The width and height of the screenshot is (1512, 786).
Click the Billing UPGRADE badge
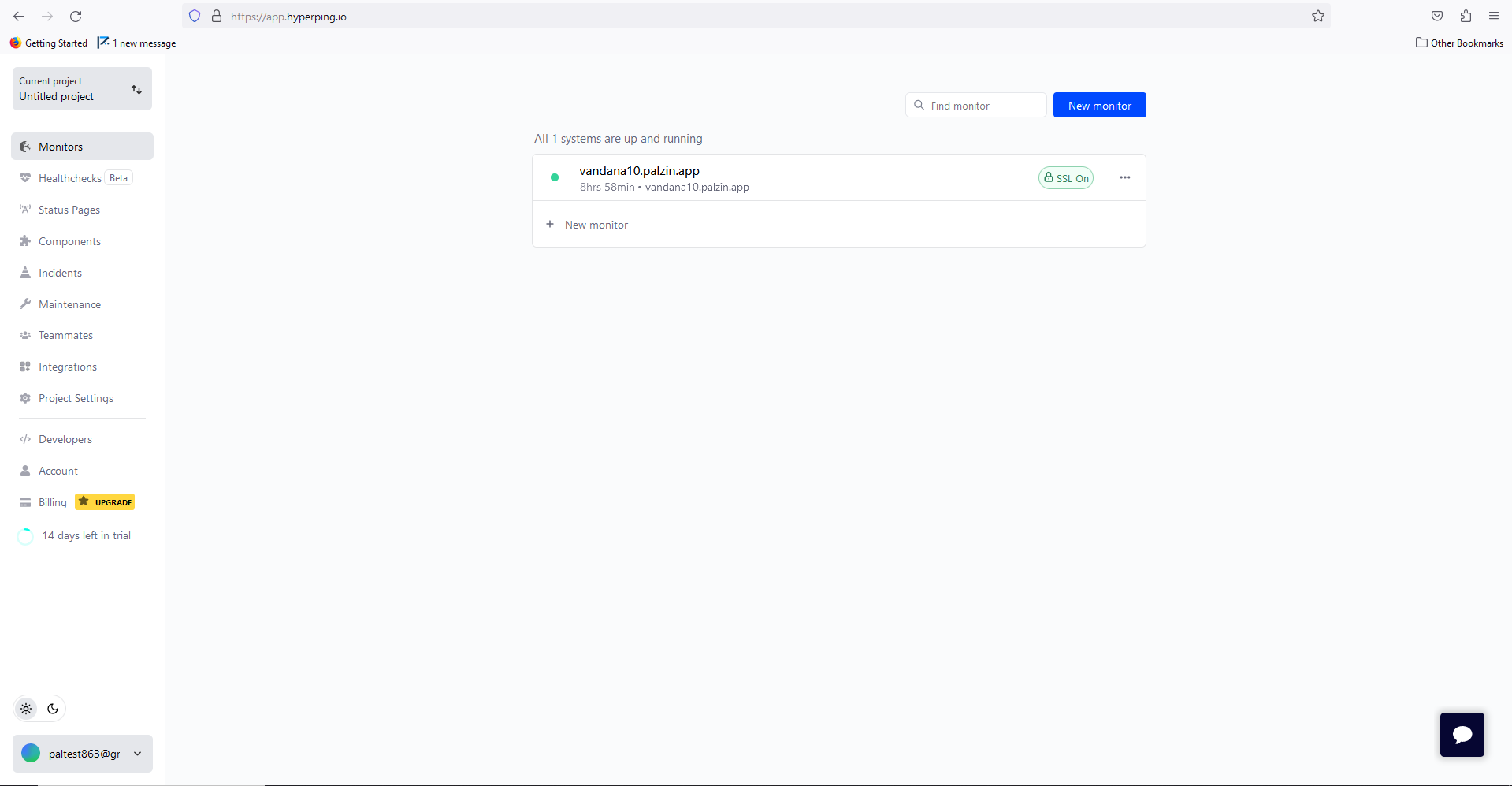[105, 502]
